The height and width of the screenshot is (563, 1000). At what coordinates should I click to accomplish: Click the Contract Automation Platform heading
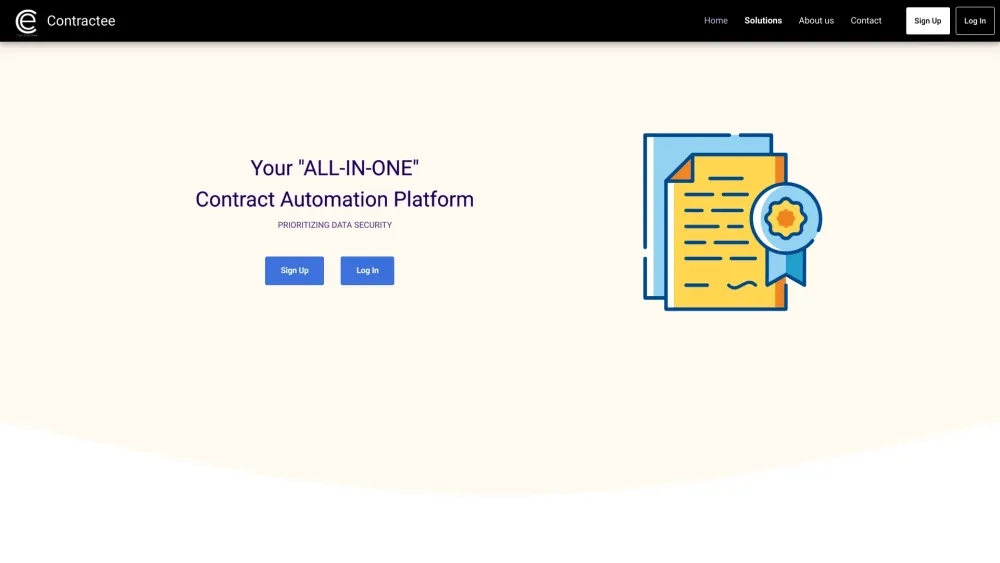point(334,199)
